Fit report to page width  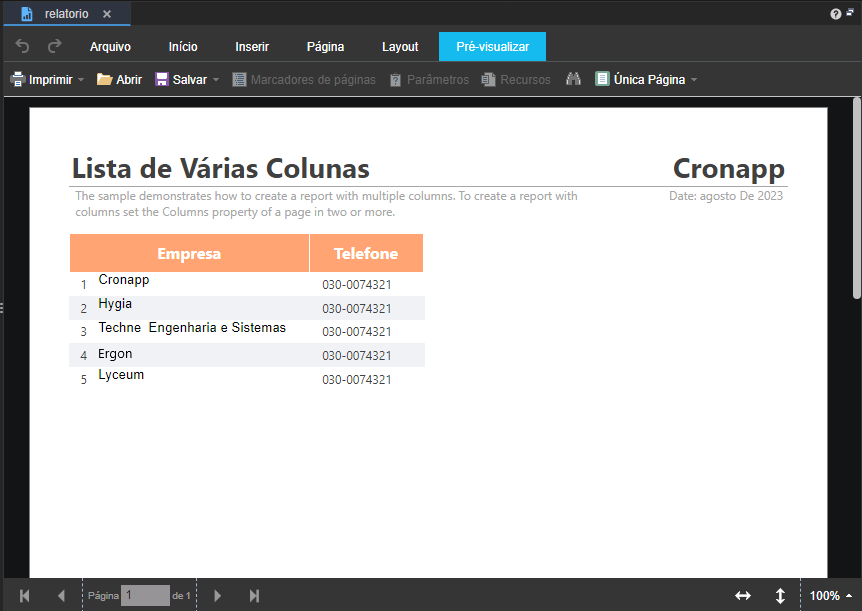pos(743,596)
